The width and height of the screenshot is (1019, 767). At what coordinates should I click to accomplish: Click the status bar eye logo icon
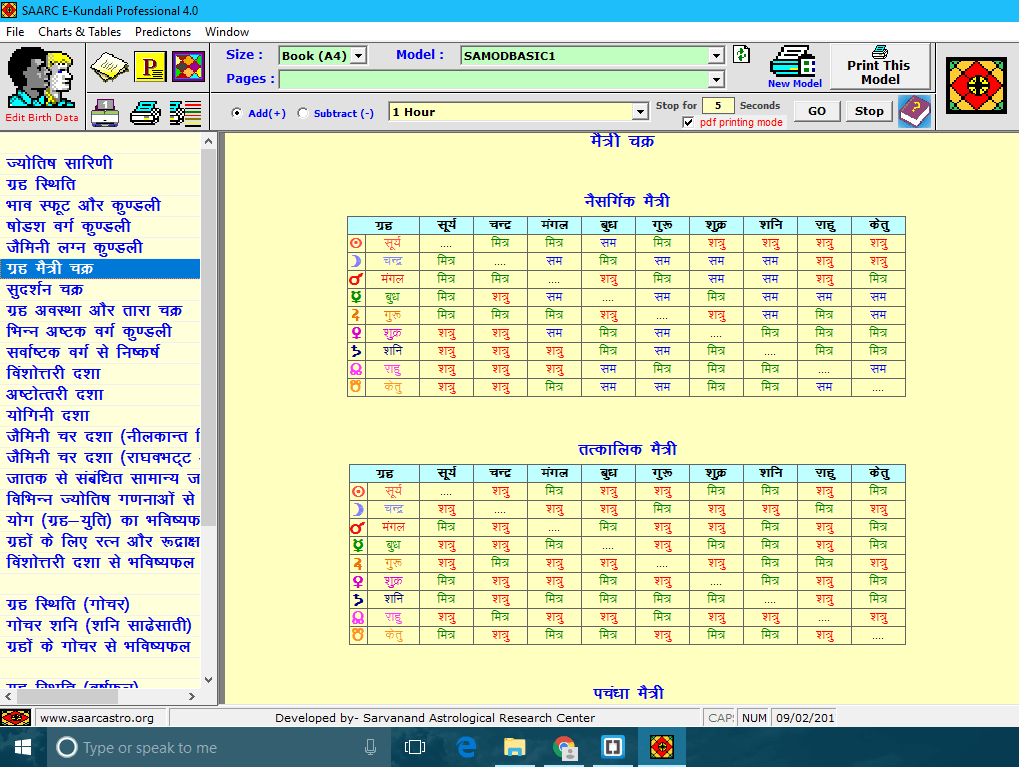coord(16,718)
